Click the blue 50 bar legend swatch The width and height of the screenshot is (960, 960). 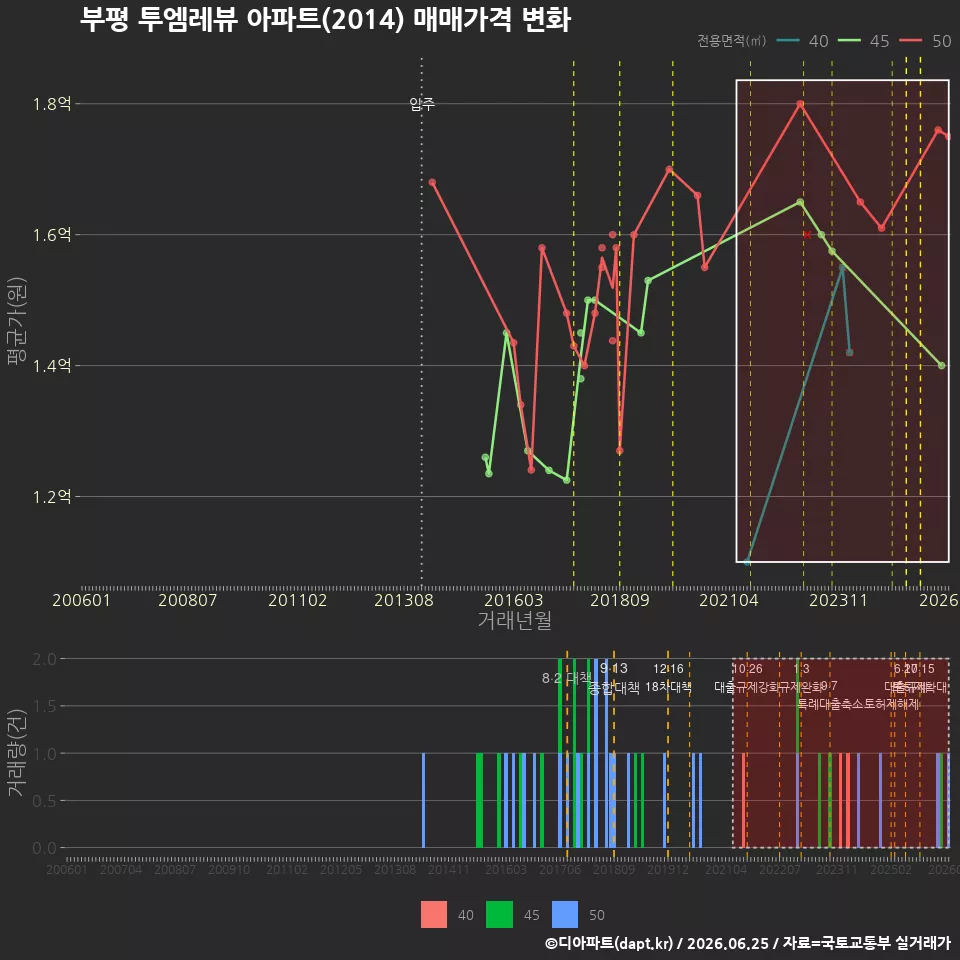coord(564,915)
